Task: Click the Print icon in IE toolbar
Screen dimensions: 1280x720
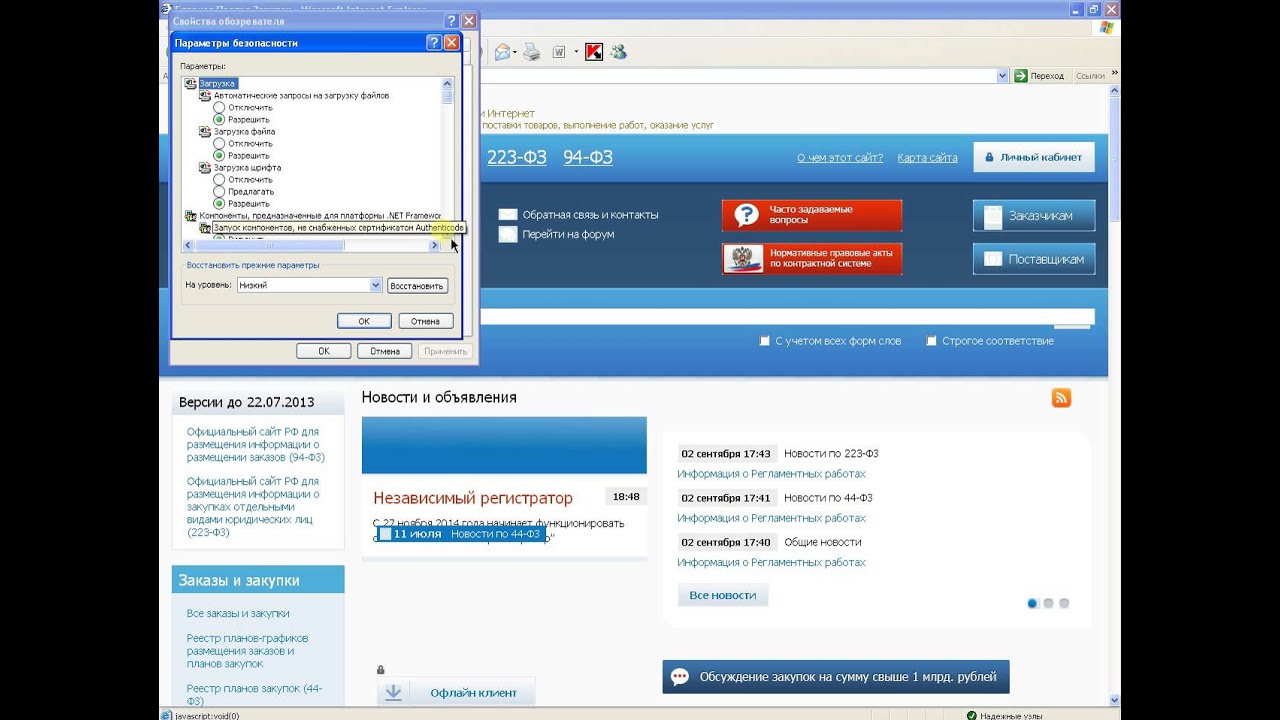Action: [x=532, y=52]
